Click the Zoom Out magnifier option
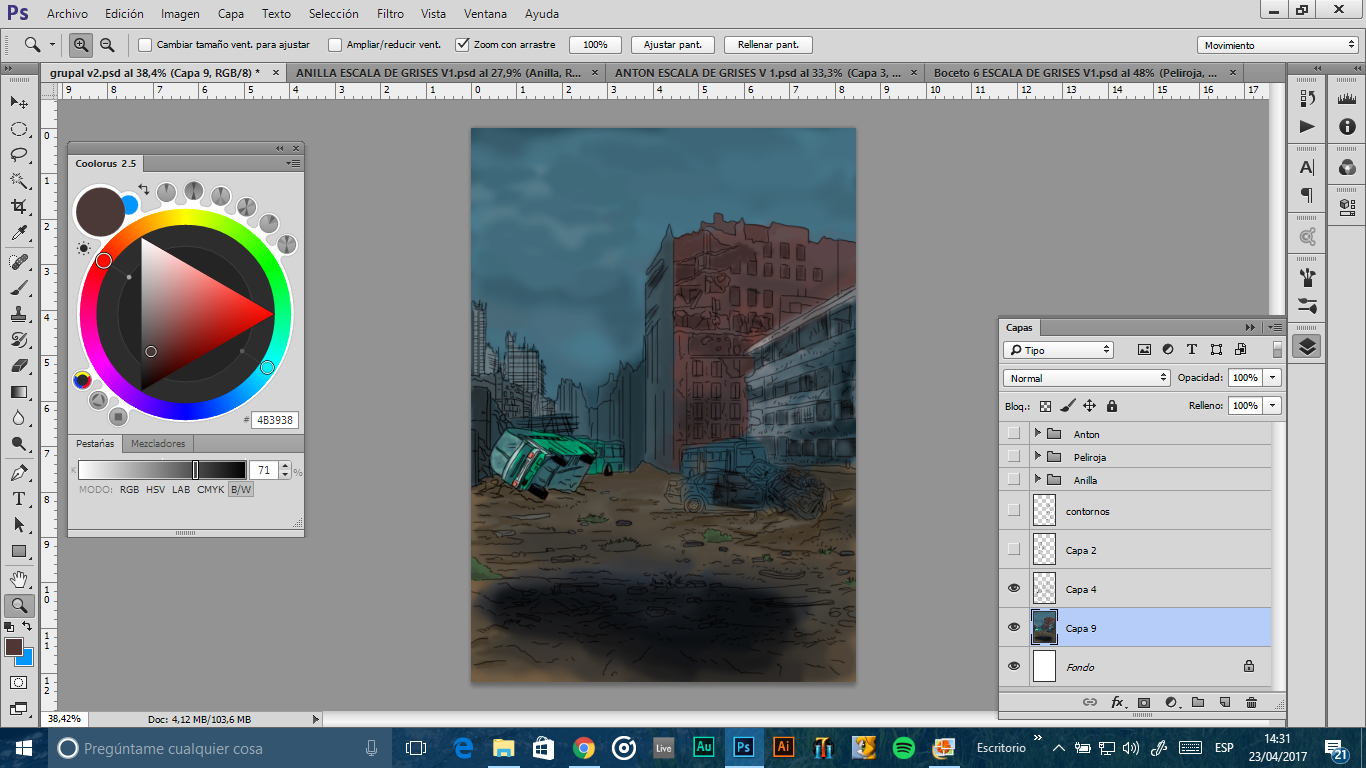The height and width of the screenshot is (768, 1366). tap(106, 45)
